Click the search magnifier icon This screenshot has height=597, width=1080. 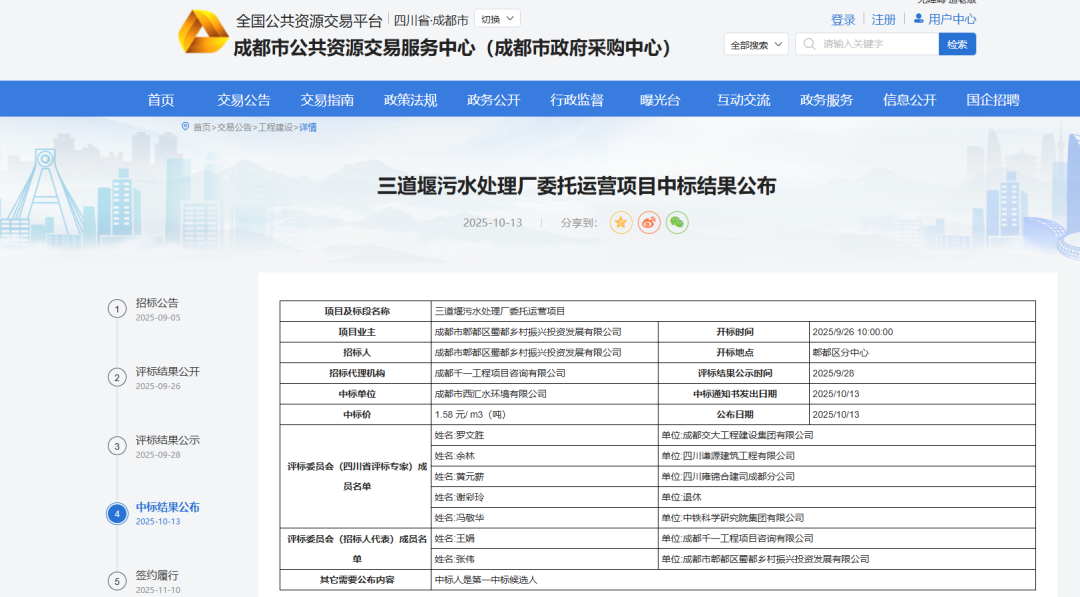[809, 44]
